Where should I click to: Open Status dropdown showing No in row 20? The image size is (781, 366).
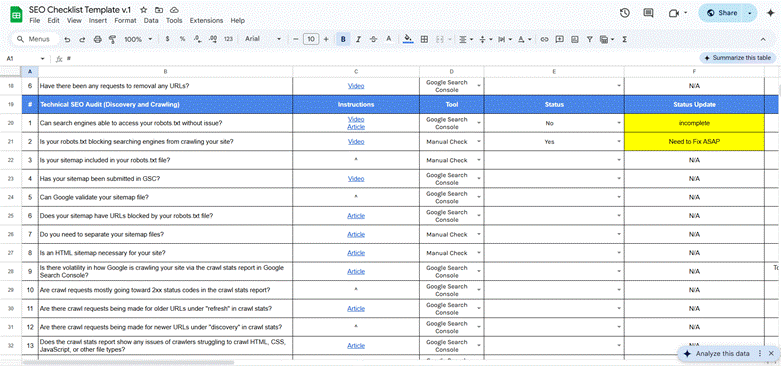[619, 123]
